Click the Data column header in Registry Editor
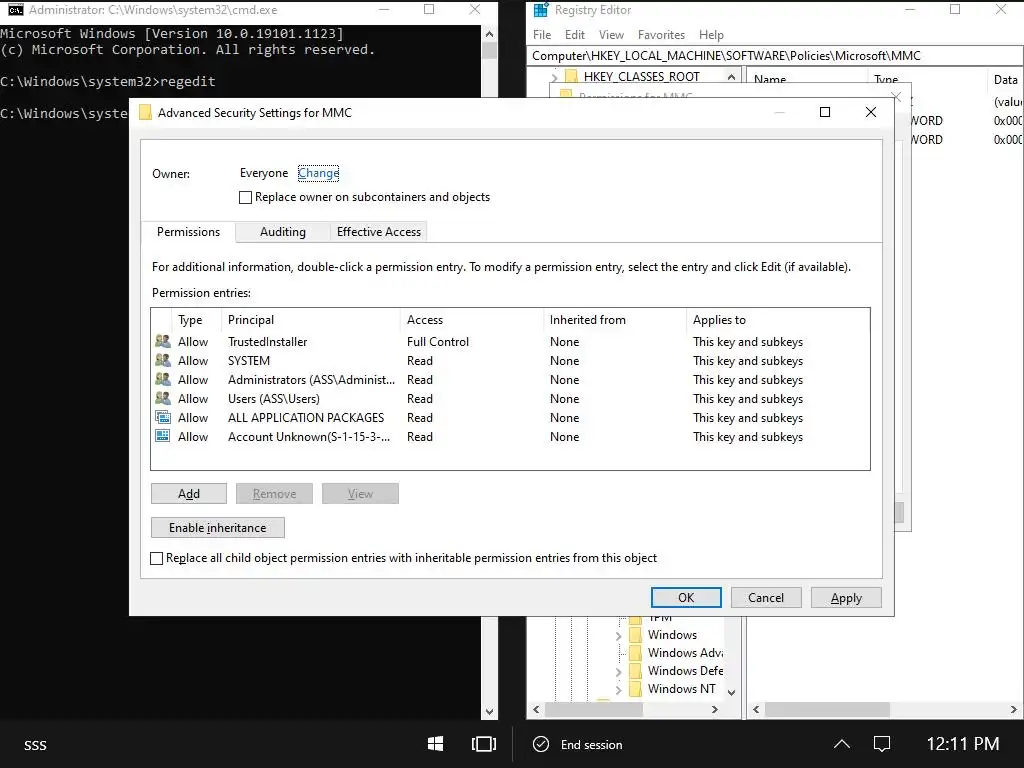The height and width of the screenshot is (768, 1024). pos(1005,79)
